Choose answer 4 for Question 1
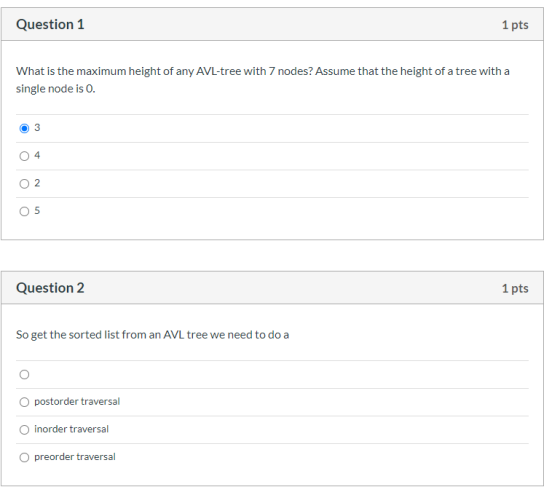Image resolution: width=560 pixels, height=503 pixels. pos(24,156)
